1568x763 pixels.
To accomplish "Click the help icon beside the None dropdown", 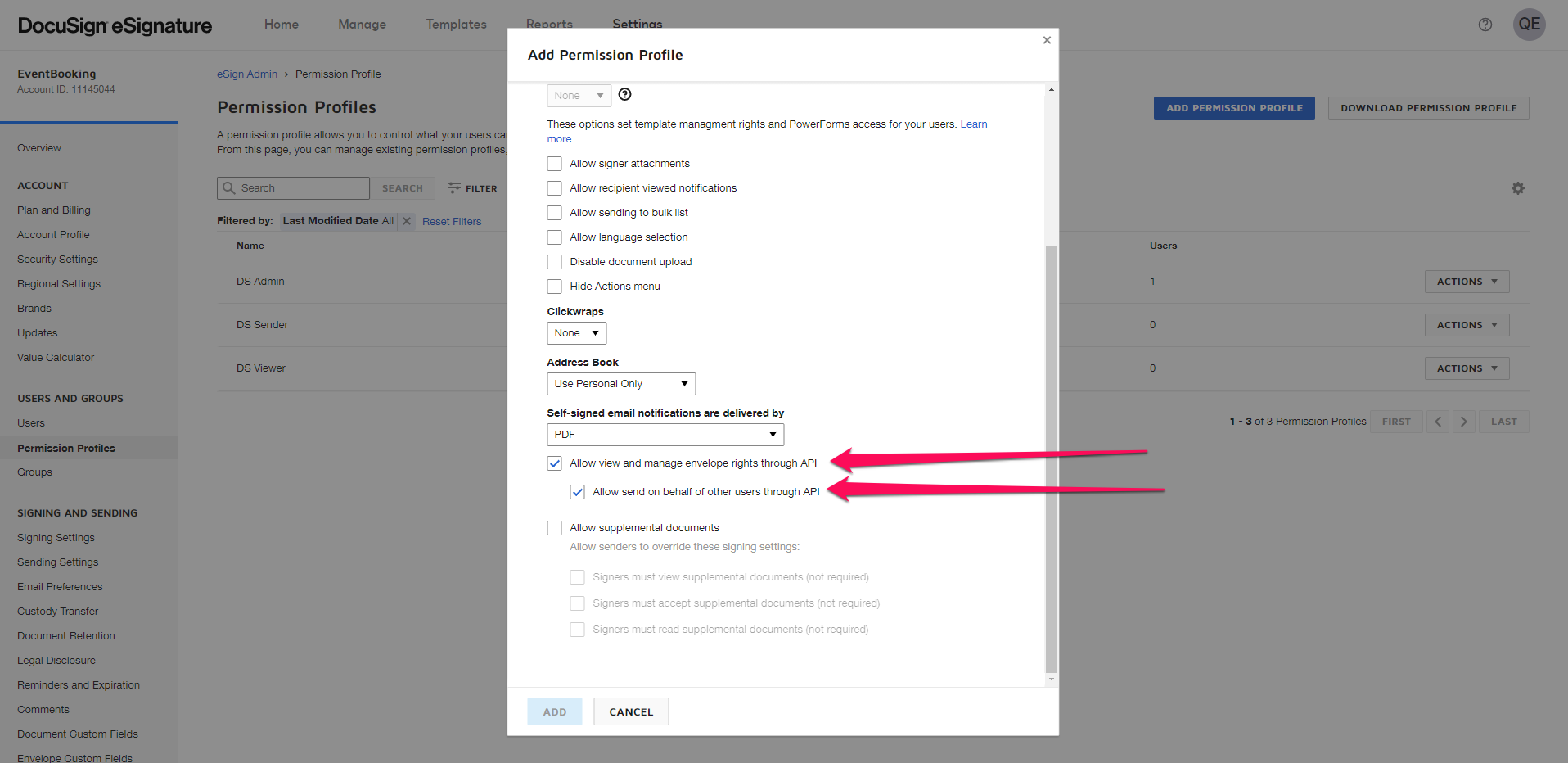I will 625,95.
